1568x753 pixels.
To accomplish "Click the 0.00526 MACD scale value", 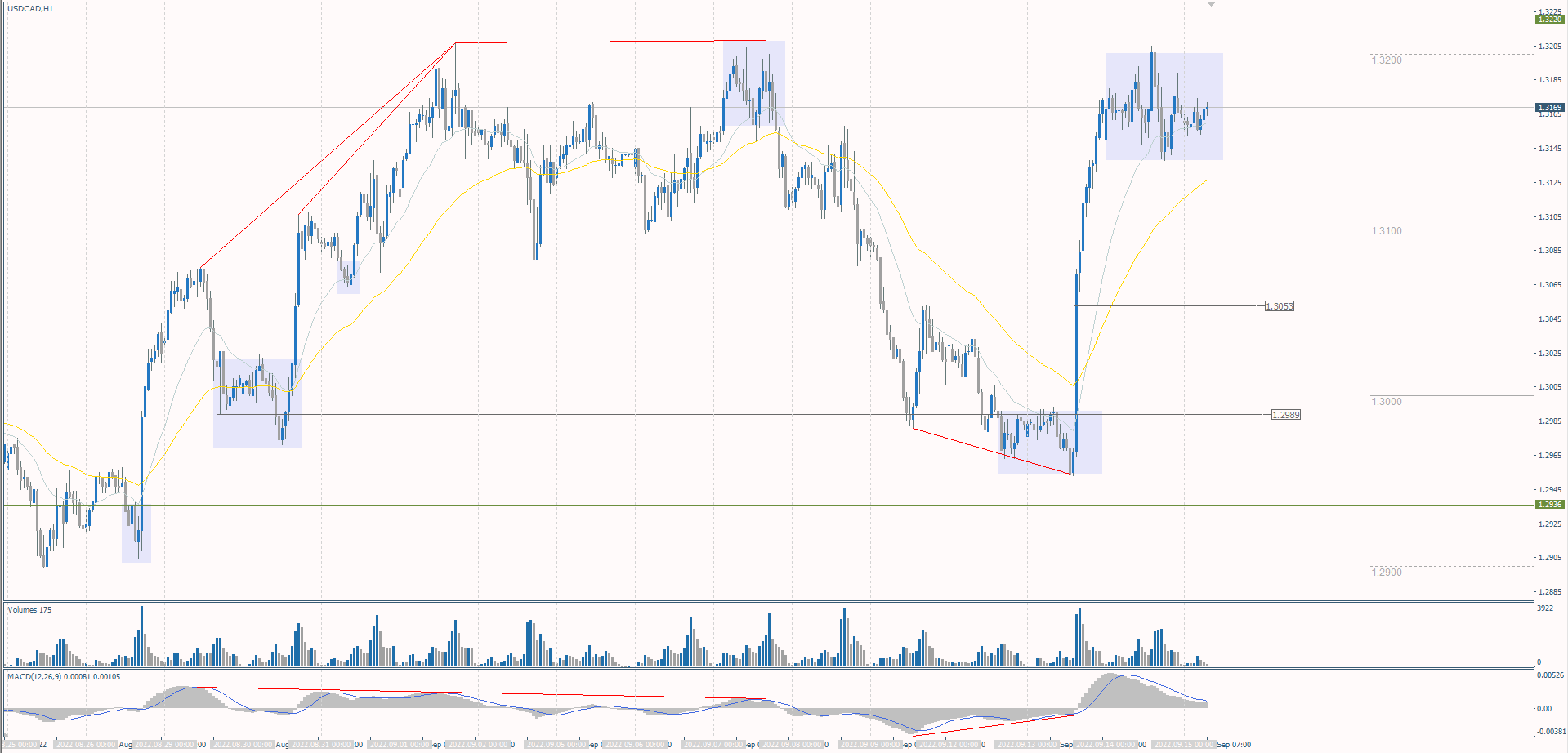I will coord(1550,675).
